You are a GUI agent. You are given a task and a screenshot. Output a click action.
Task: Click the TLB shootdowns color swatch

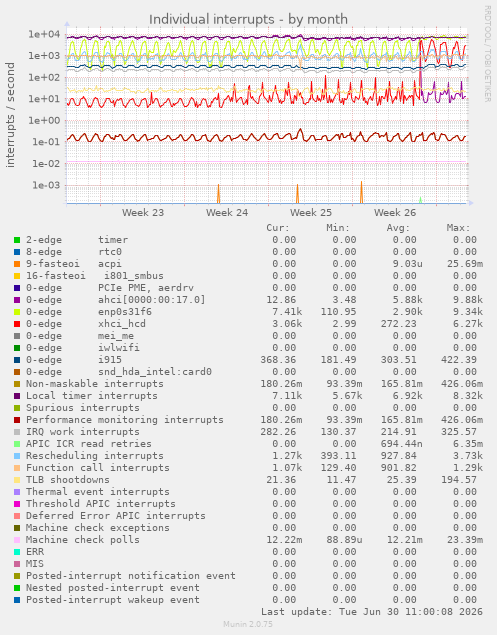click(x=17, y=480)
